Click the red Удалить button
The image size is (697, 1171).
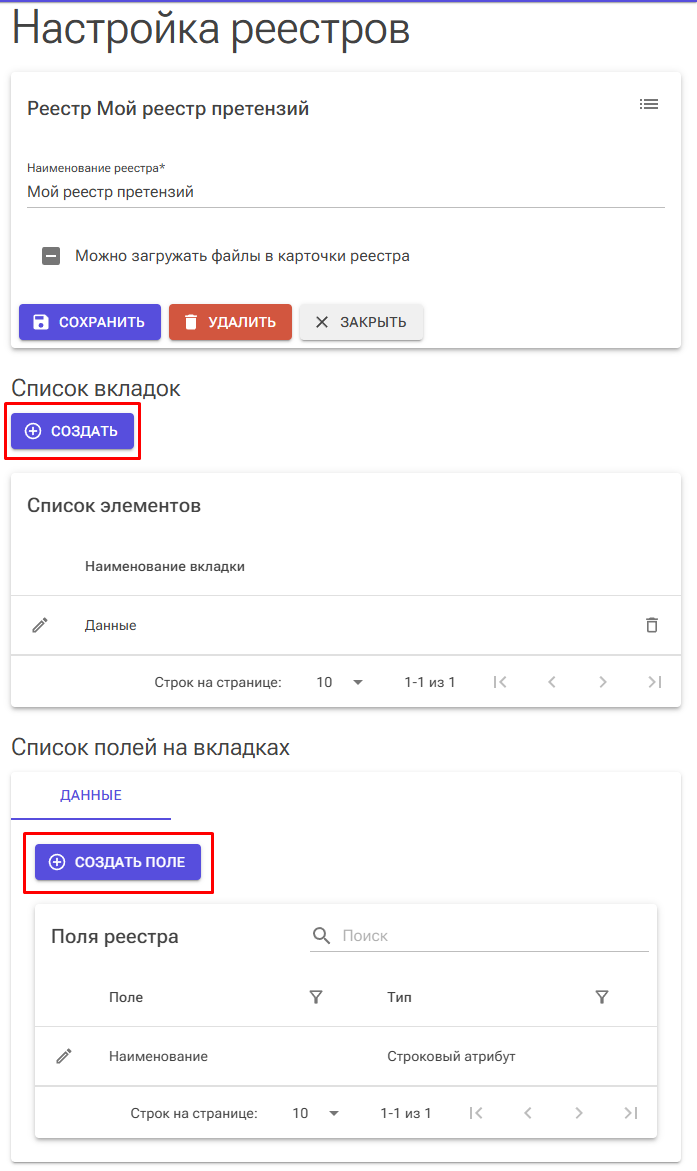click(x=230, y=322)
